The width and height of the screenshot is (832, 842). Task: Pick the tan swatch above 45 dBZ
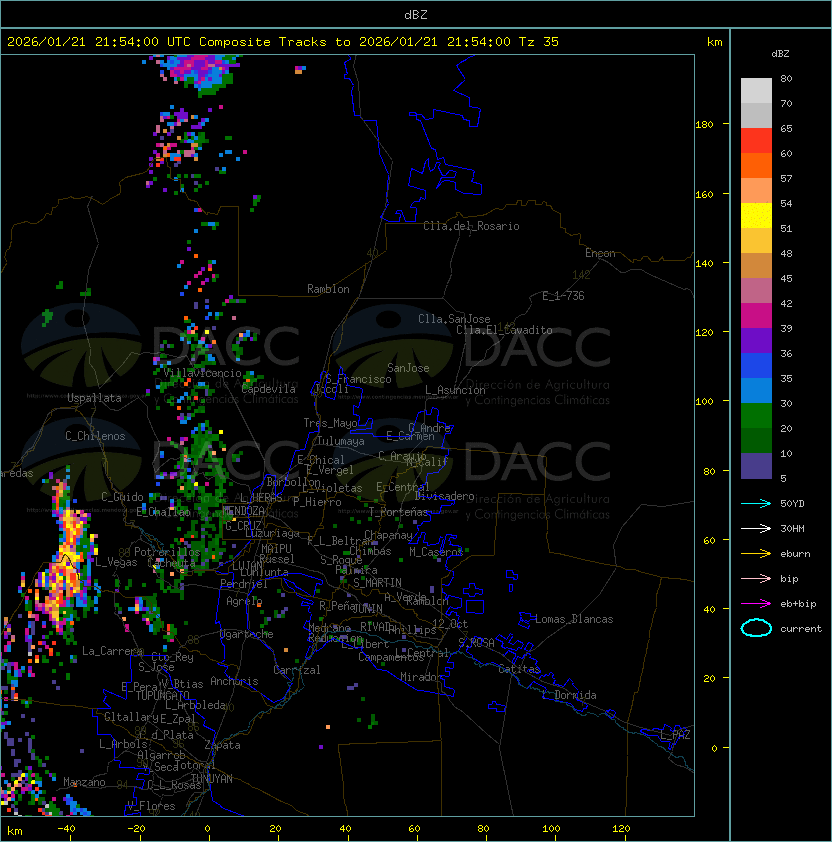756,266
